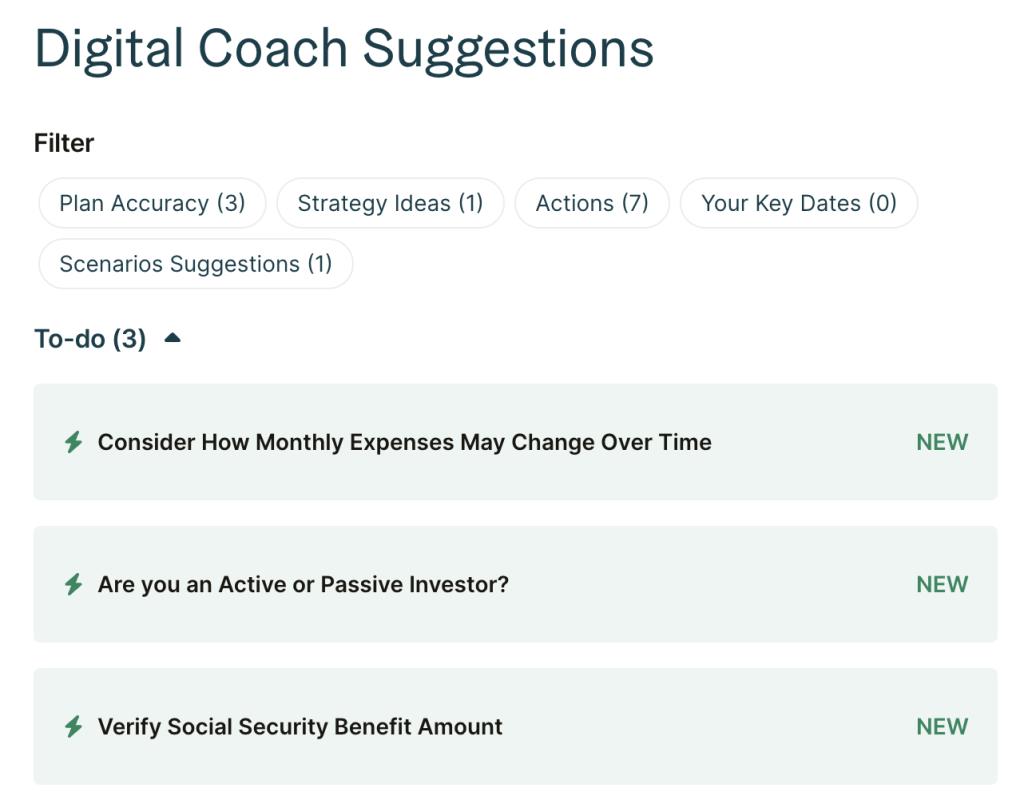The image size is (1024, 804).
Task: Click the lightning icon beside Verify Social Security
Action: point(74,726)
